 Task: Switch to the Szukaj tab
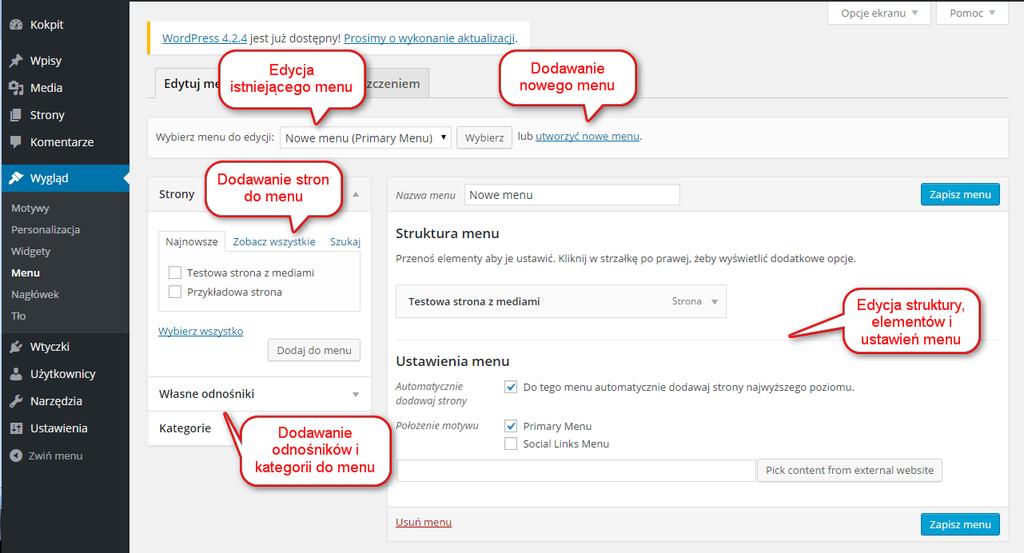[x=345, y=242]
